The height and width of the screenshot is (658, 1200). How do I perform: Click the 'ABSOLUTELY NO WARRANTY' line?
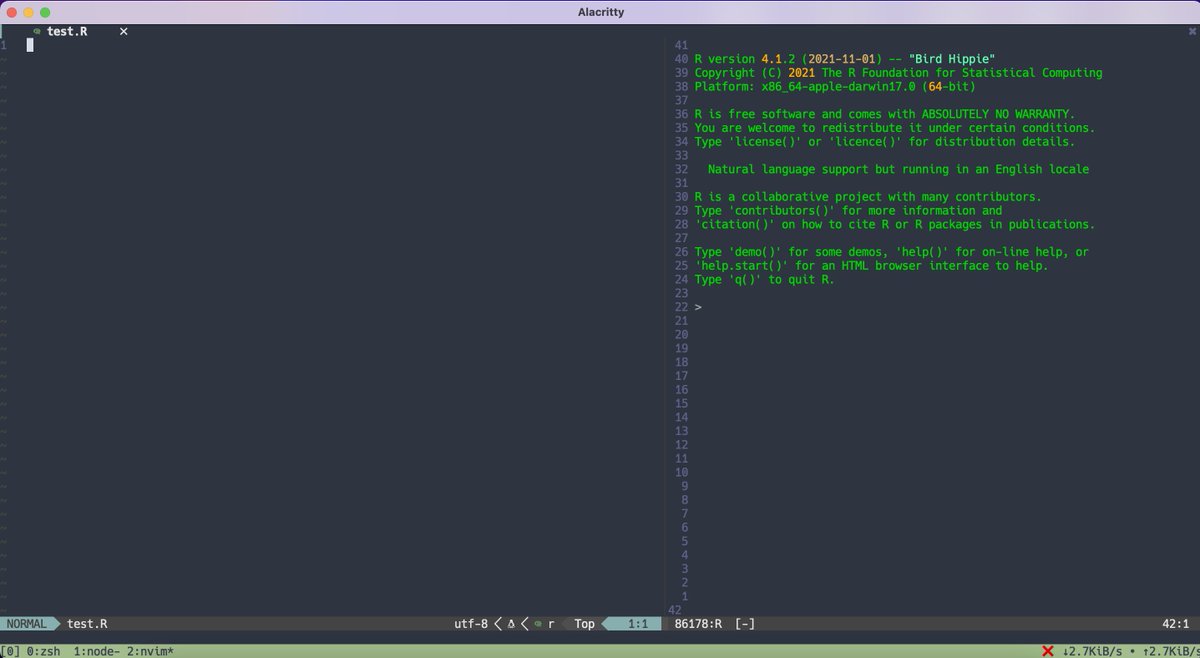tap(885, 114)
